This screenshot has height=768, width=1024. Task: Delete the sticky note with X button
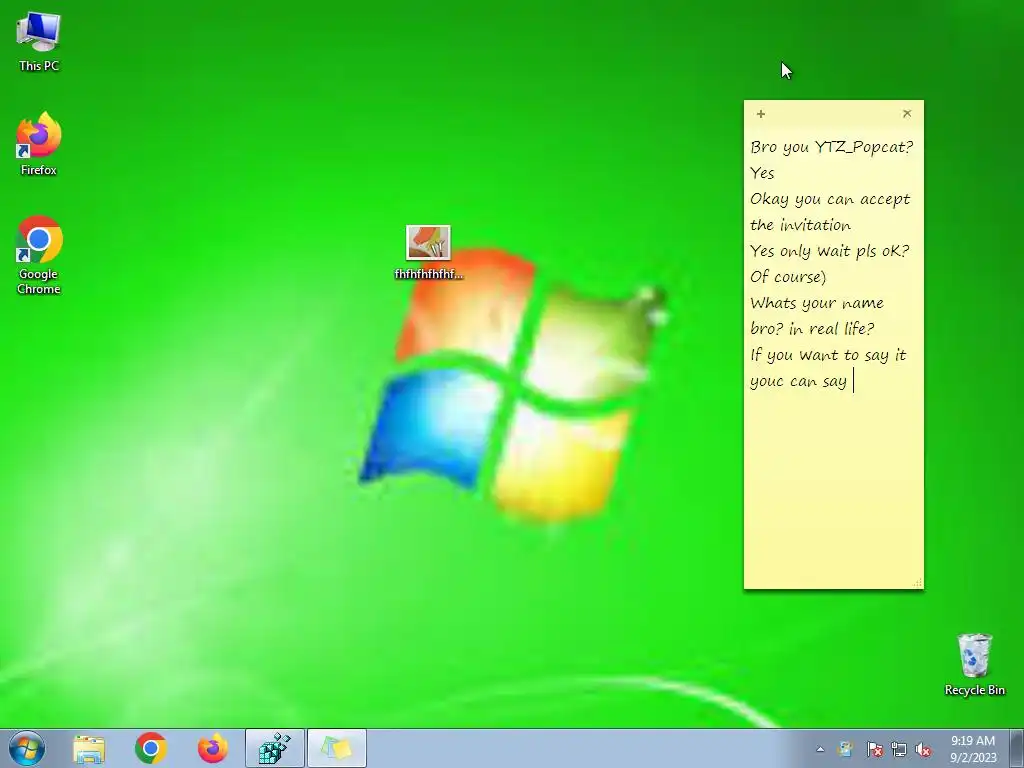(x=907, y=114)
